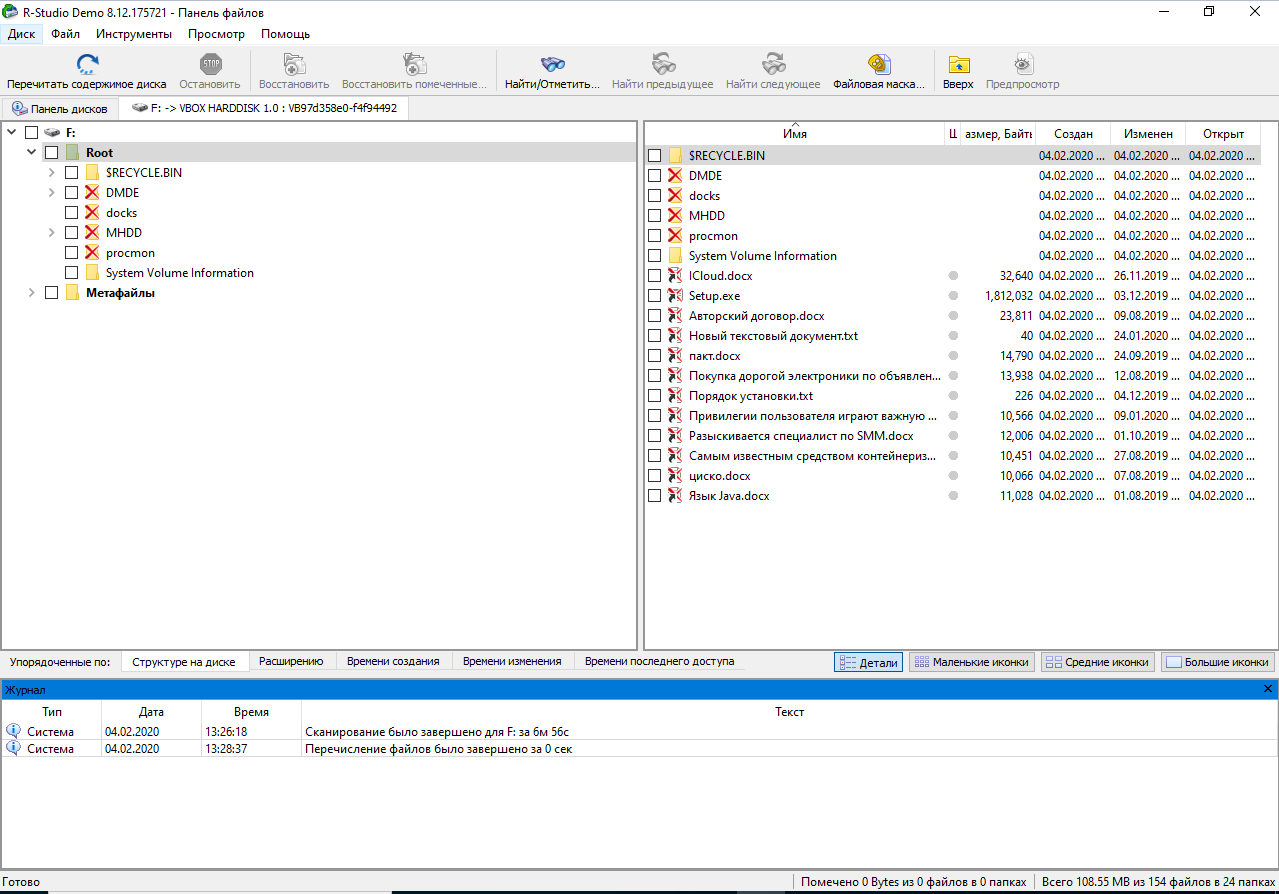Tick the Root folder checkbox
The image size is (1279, 894).
[x=52, y=153]
